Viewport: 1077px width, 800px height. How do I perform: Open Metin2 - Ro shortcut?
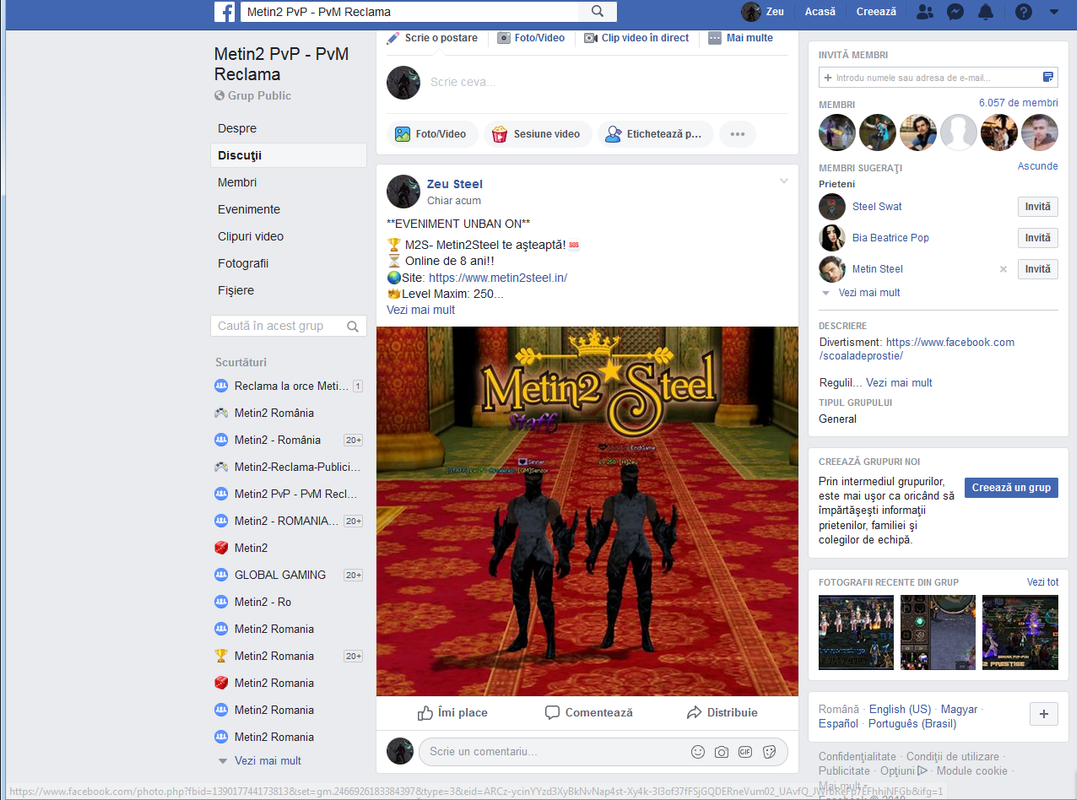pos(262,602)
